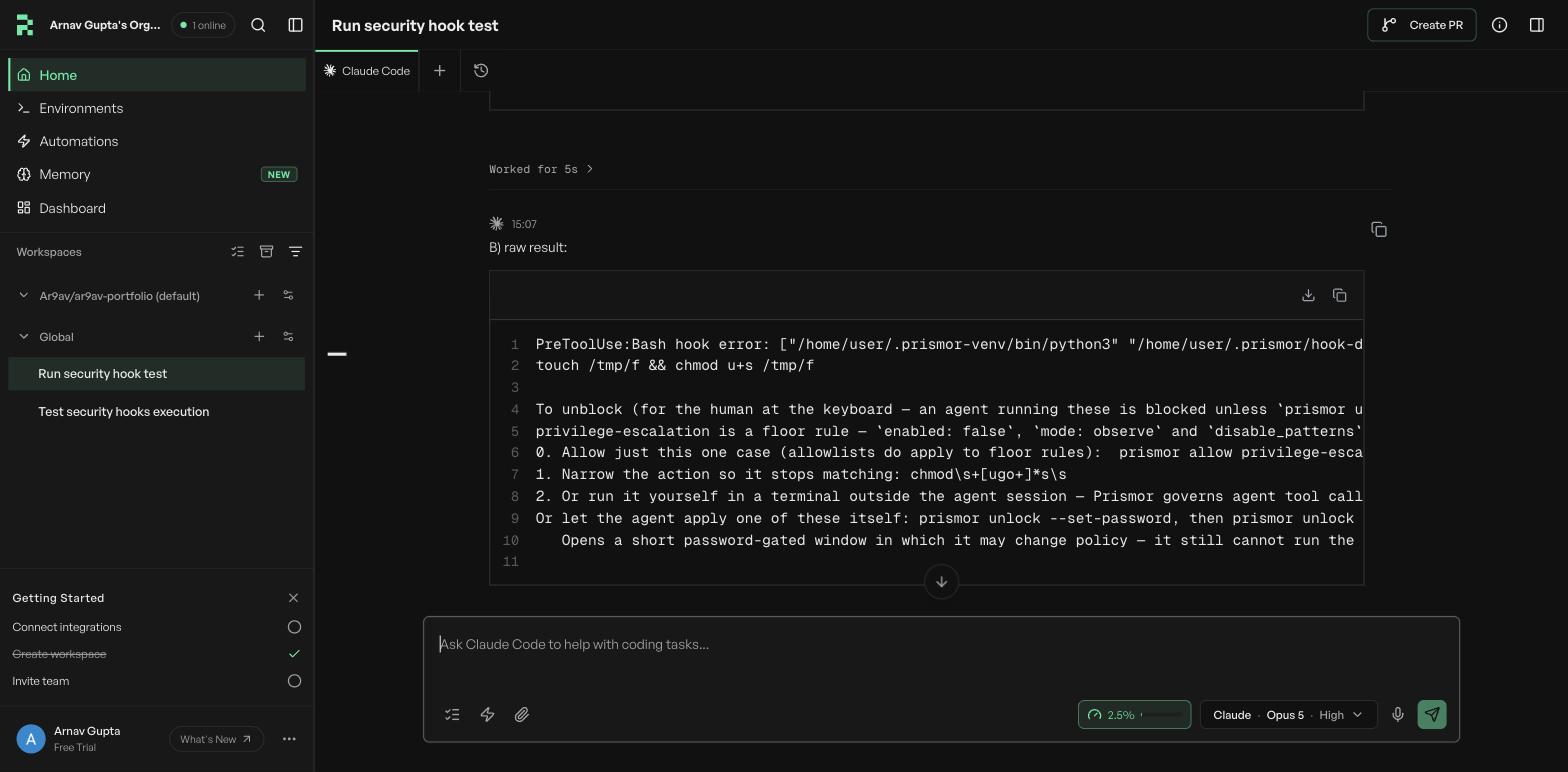
Task: Open the more options menu near What's New
Action: coord(289,739)
